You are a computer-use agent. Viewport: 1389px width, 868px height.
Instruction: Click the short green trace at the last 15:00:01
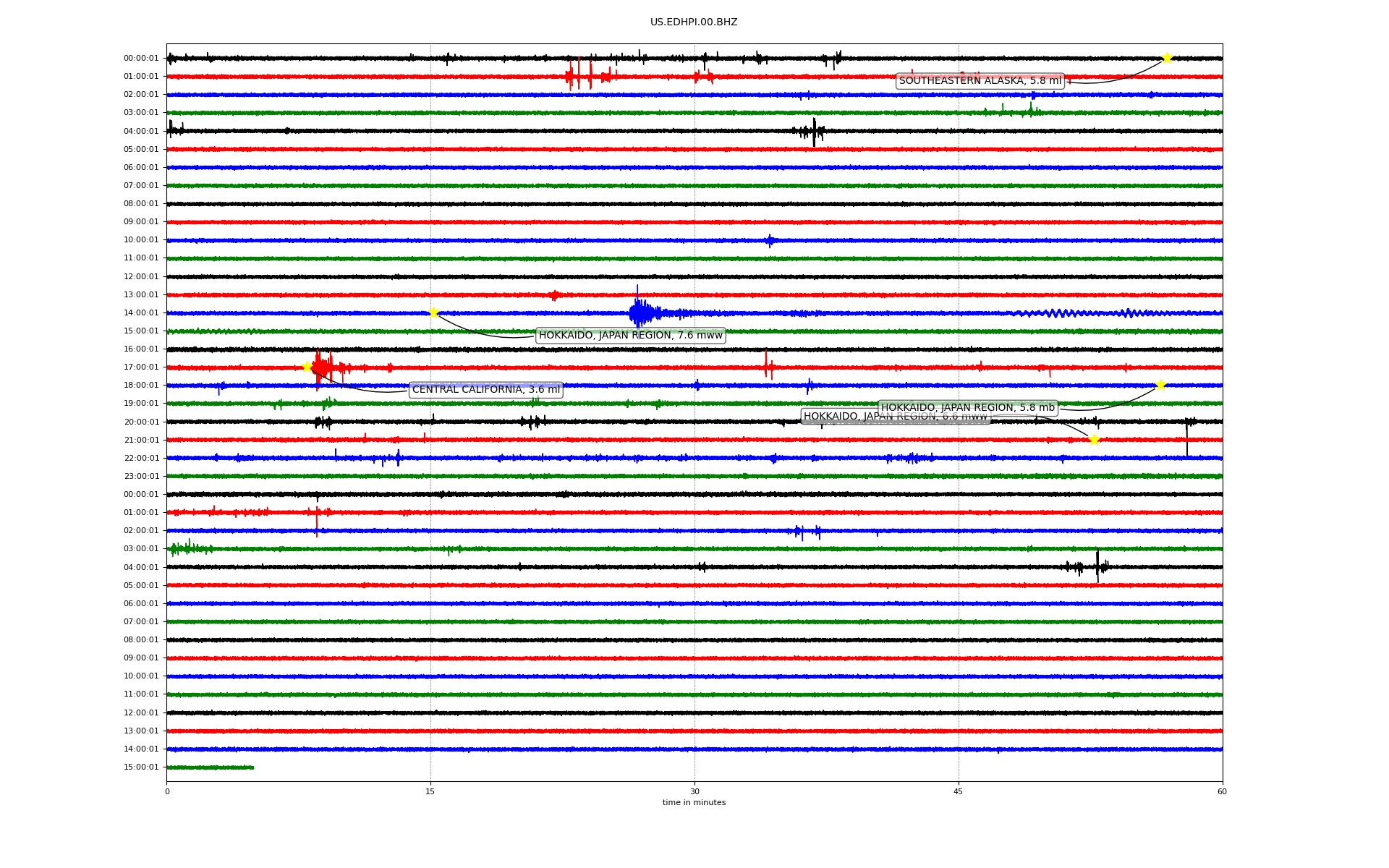point(210,767)
